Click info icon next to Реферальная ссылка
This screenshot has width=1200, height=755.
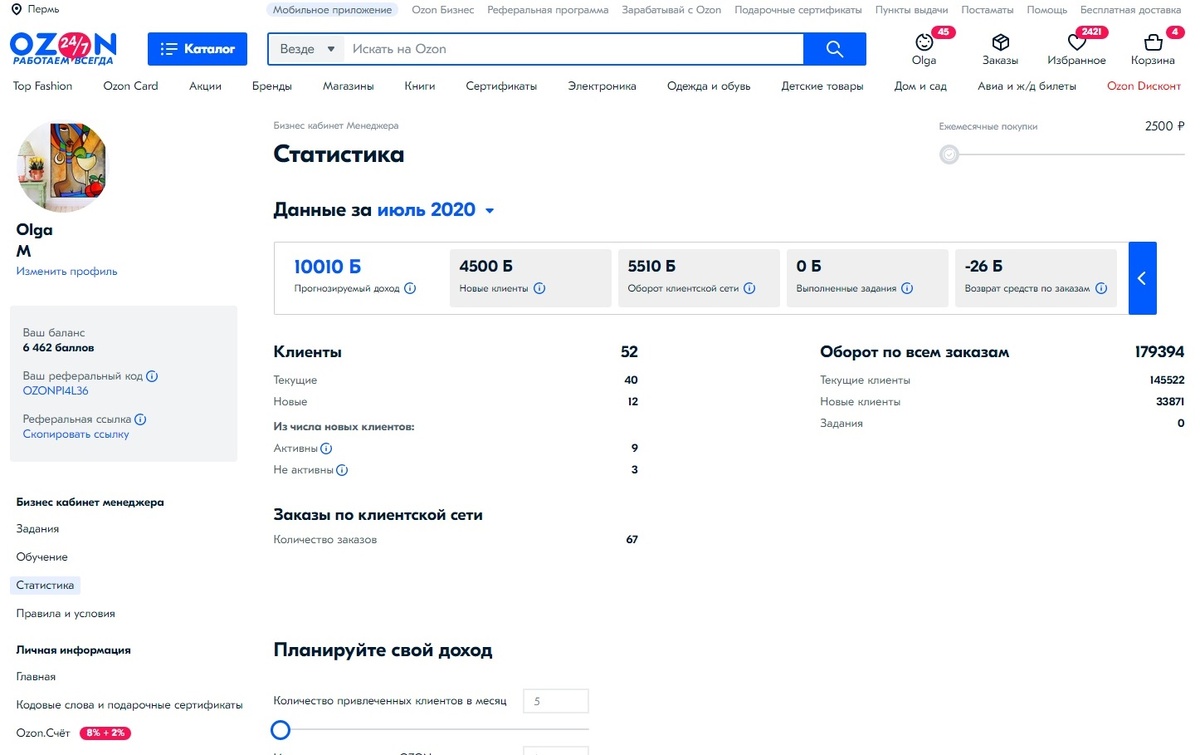click(x=140, y=420)
